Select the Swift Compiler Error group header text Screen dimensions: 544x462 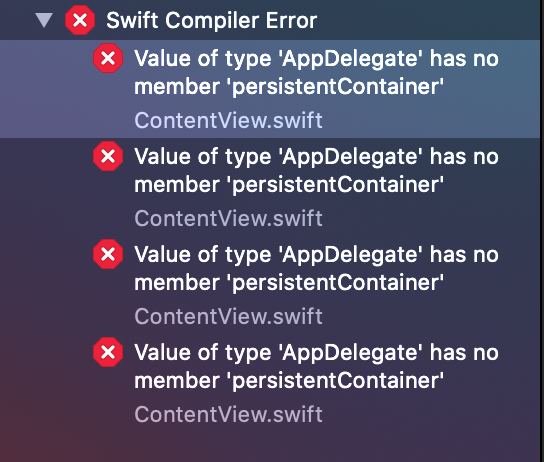pyautogui.click(x=212, y=20)
